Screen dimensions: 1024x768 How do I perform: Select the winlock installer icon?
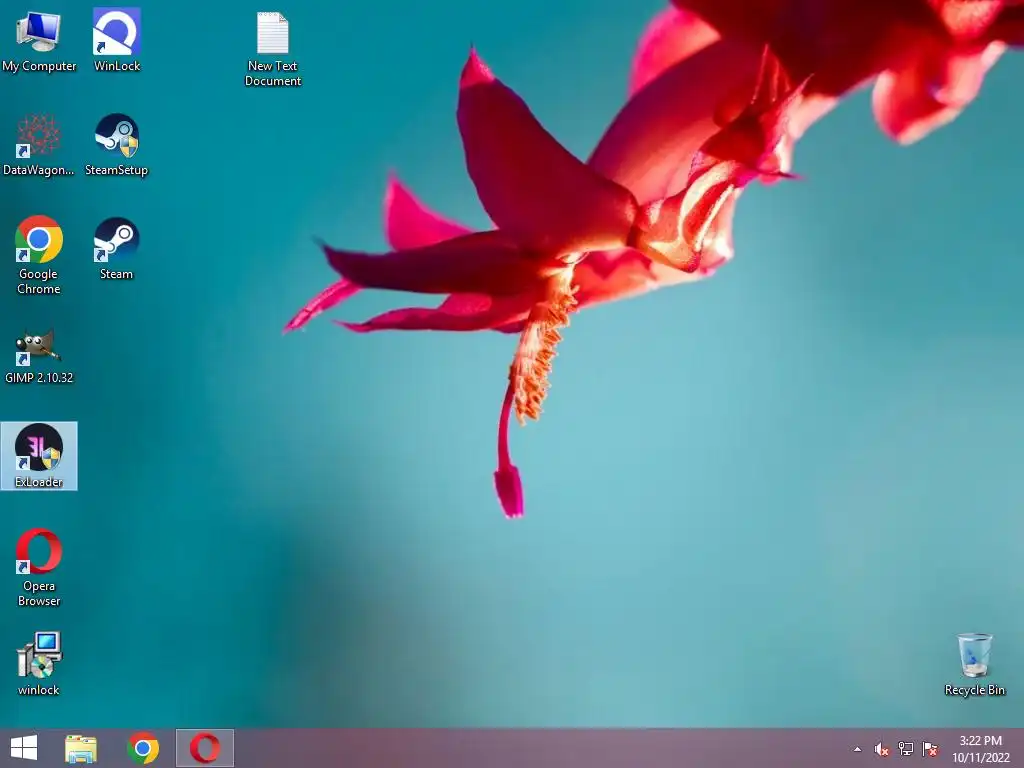(39, 664)
